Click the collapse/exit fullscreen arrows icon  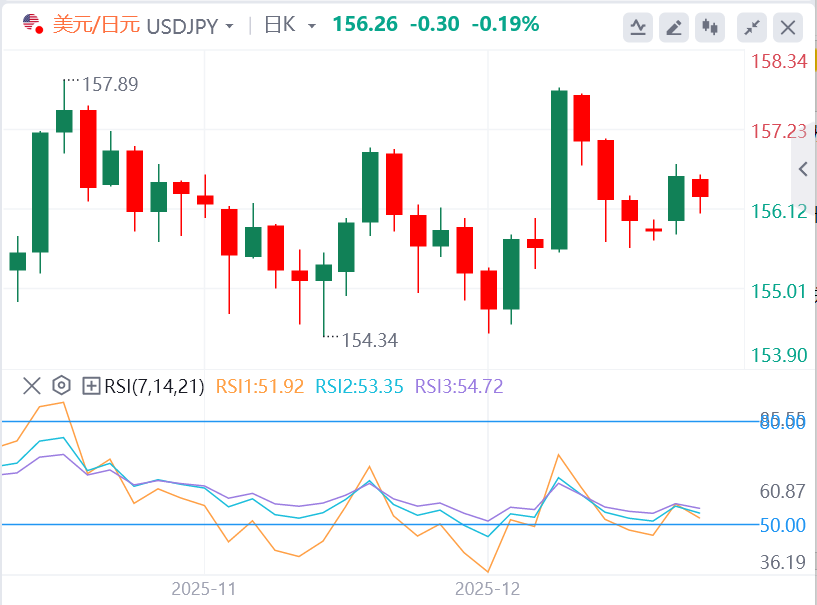(x=750, y=27)
